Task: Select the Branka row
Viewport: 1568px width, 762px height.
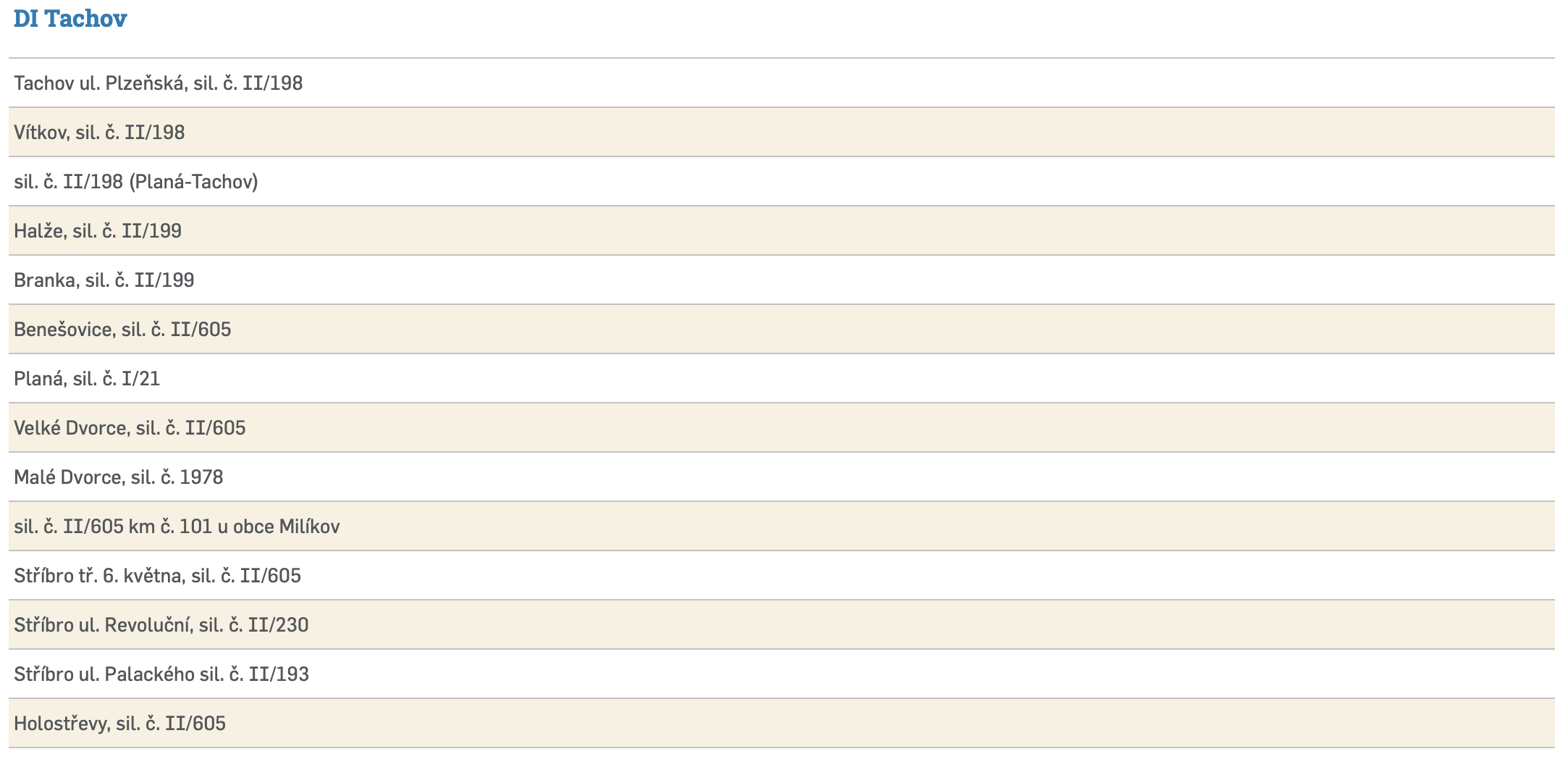Action: [x=104, y=280]
